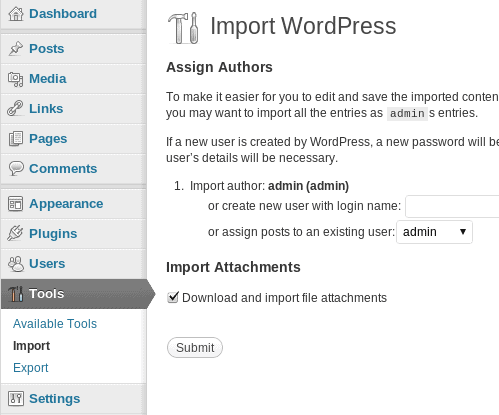Image resolution: width=499 pixels, height=415 pixels.
Task: Focus the new user login name field
Action: [x=452, y=207]
